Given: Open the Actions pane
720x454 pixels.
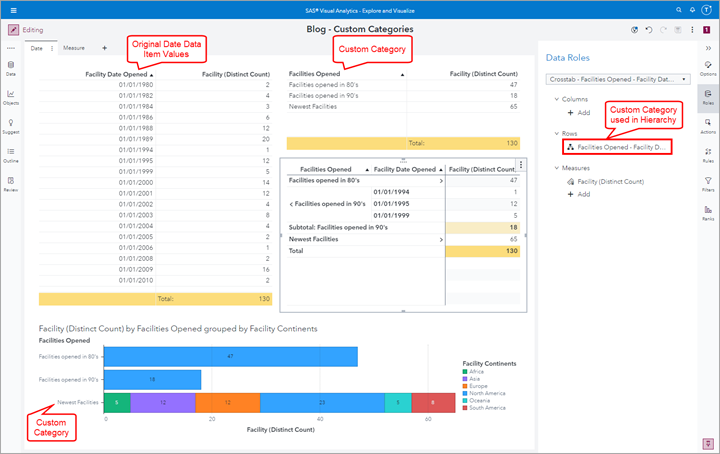Looking at the screenshot, I should click(708, 126).
